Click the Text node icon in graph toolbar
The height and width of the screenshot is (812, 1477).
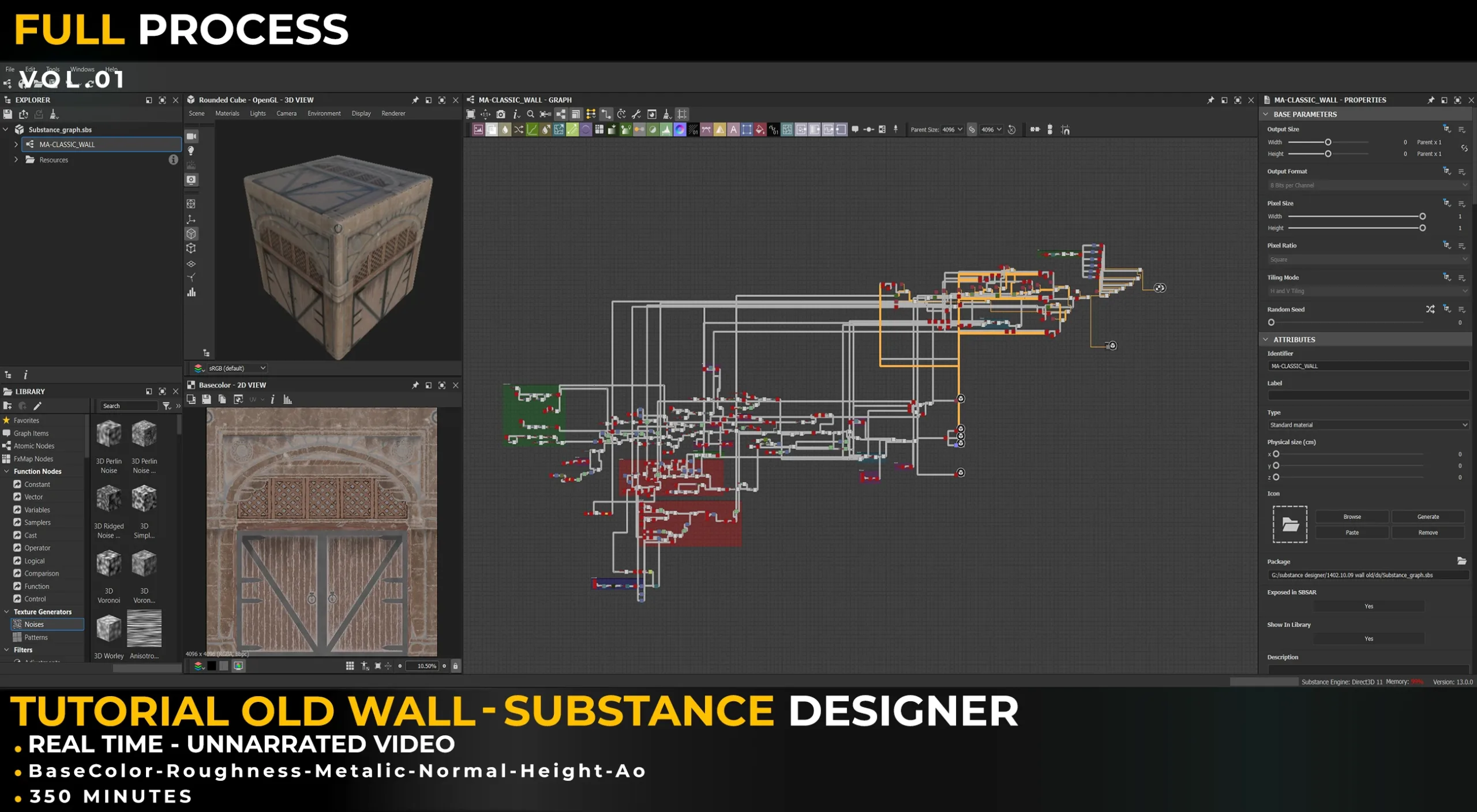(x=733, y=130)
